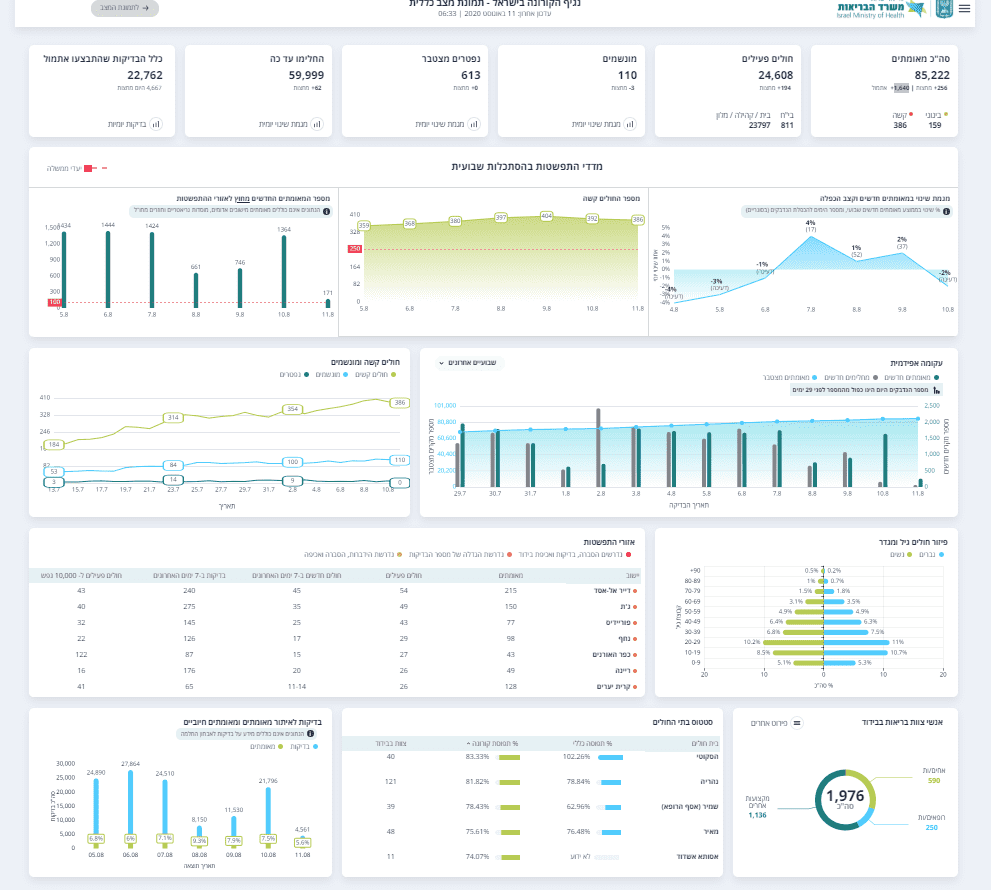Click info icon above doubling-rate chart

[946, 211]
